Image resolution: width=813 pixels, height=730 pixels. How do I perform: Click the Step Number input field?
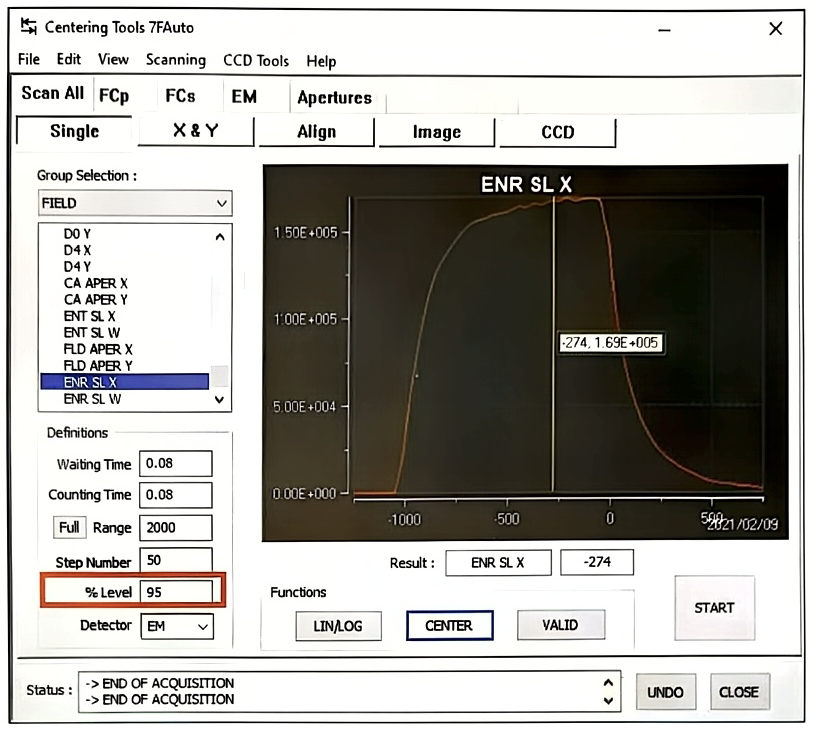click(175, 560)
